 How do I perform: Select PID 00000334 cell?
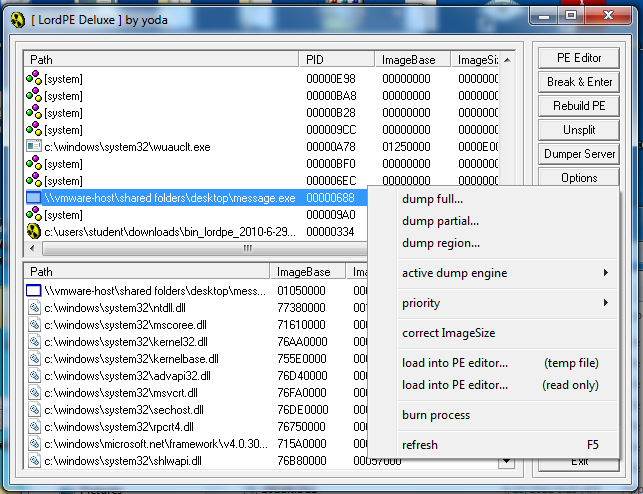[330, 232]
